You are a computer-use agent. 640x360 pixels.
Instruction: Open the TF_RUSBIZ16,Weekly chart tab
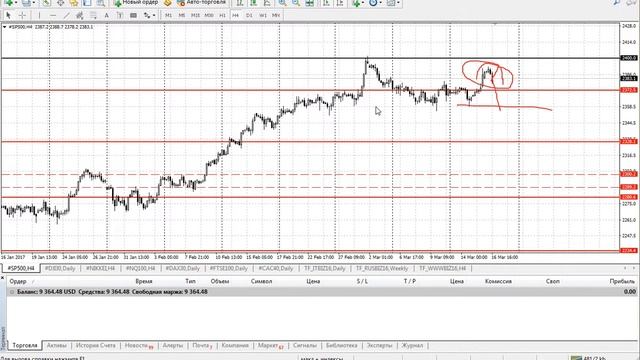(x=382, y=268)
